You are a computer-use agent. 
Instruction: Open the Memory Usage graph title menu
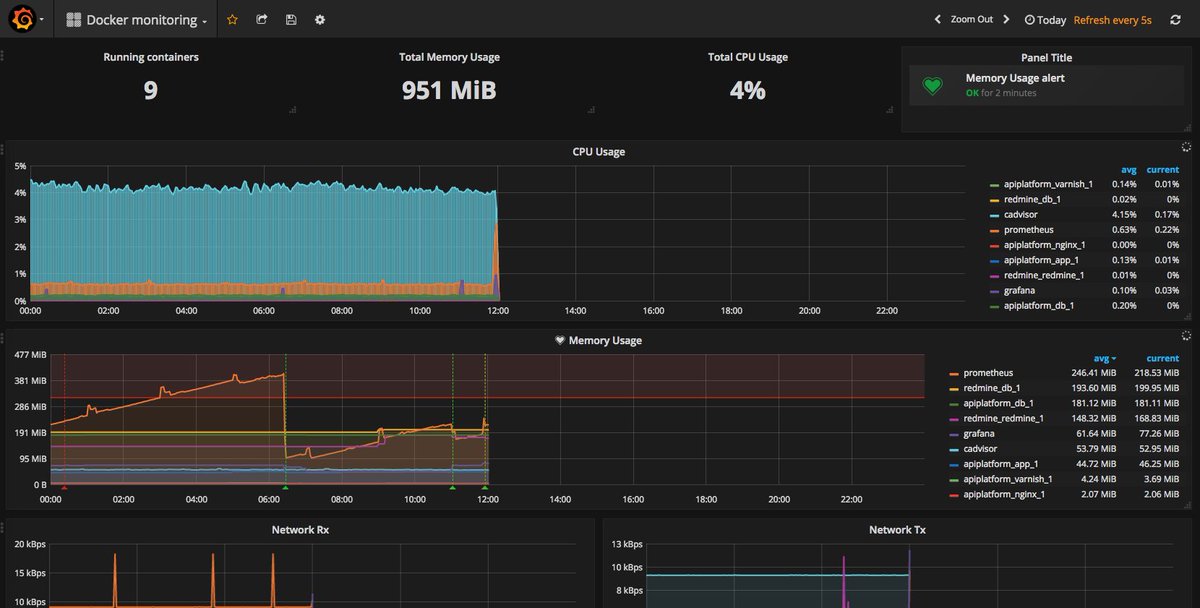605,341
